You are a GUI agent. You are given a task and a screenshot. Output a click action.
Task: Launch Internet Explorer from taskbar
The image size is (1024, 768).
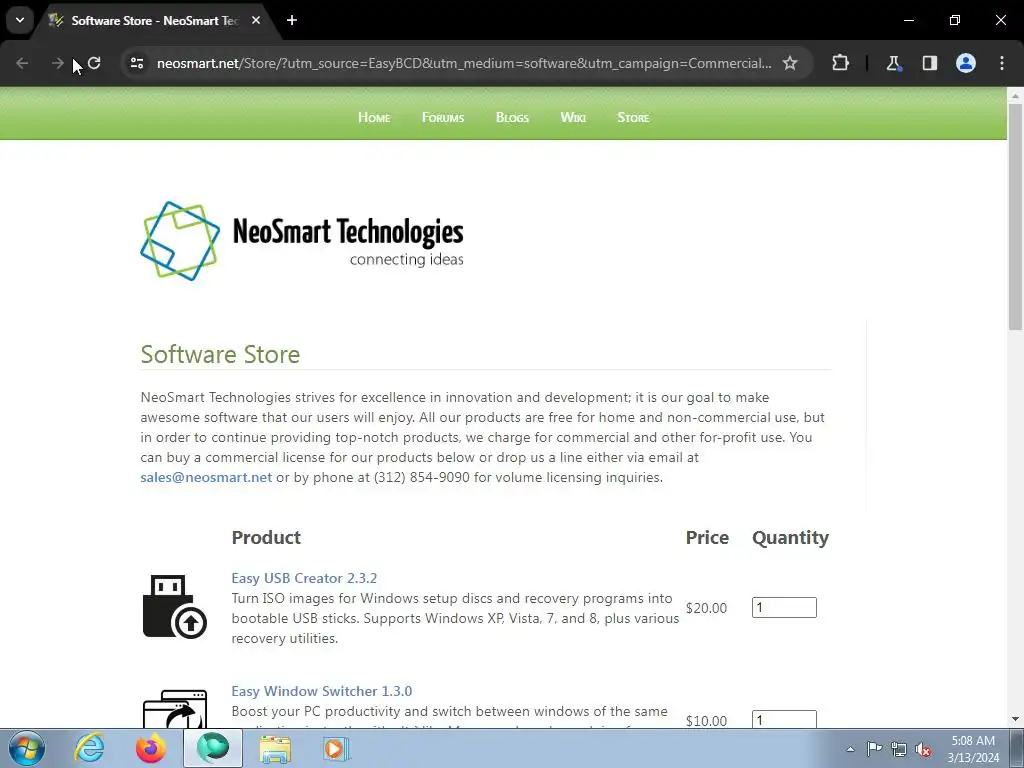(89, 748)
